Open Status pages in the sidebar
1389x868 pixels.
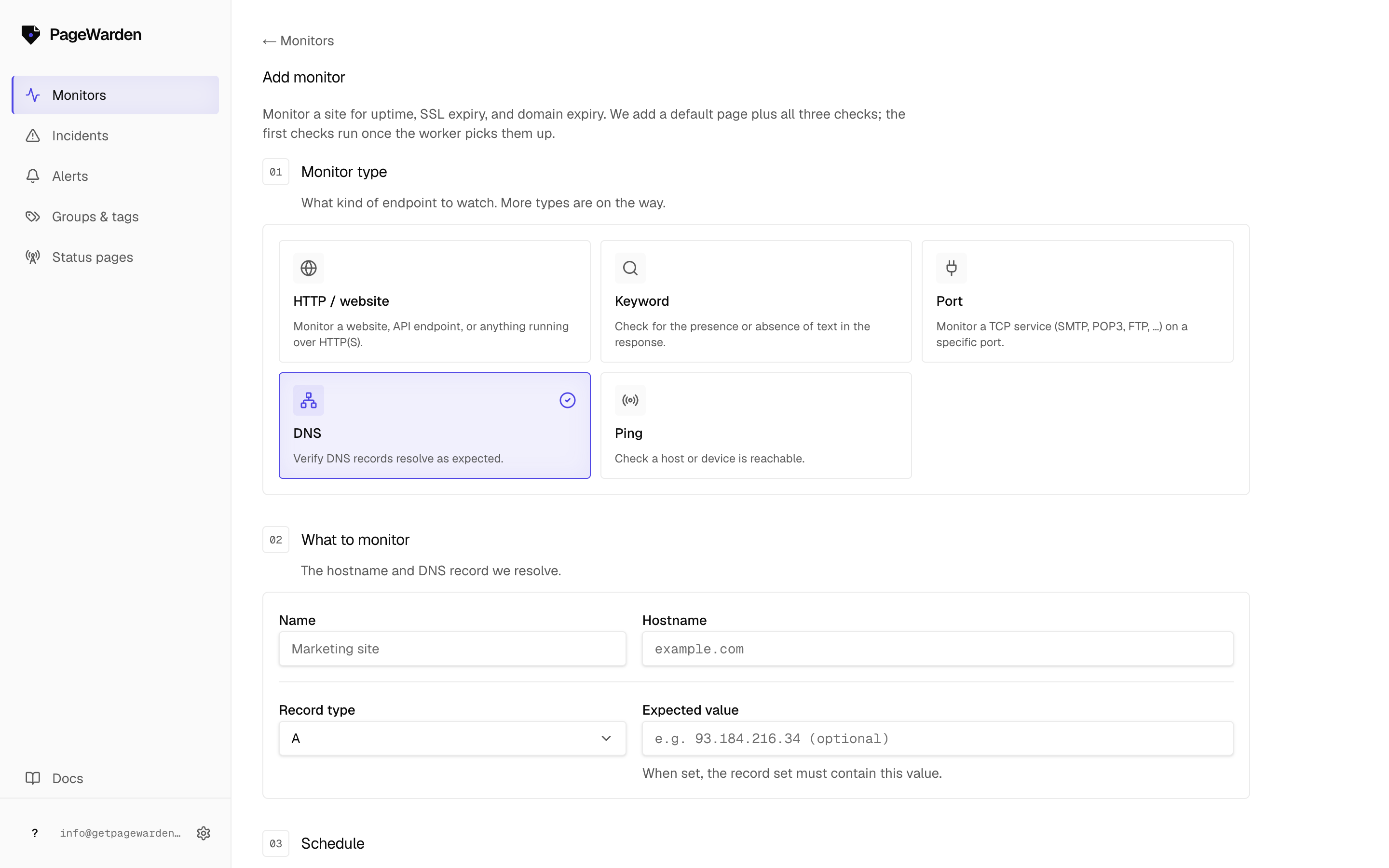[x=115, y=257]
